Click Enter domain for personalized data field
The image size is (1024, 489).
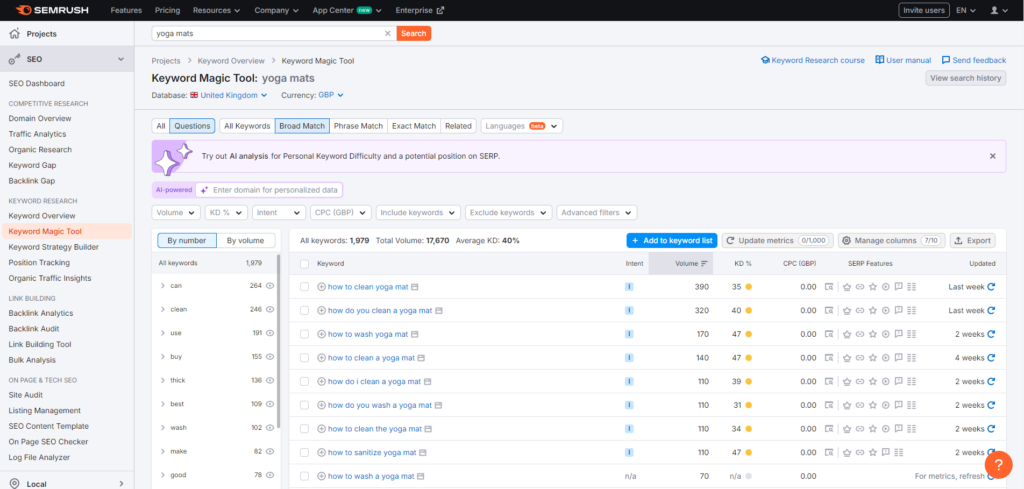[269, 190]
